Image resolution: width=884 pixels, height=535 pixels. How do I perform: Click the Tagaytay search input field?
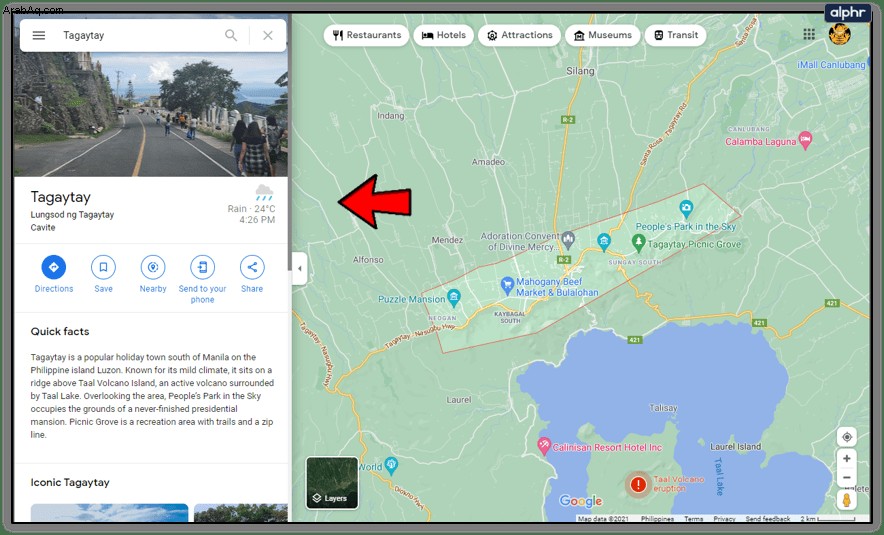click(x=138, y=36)
